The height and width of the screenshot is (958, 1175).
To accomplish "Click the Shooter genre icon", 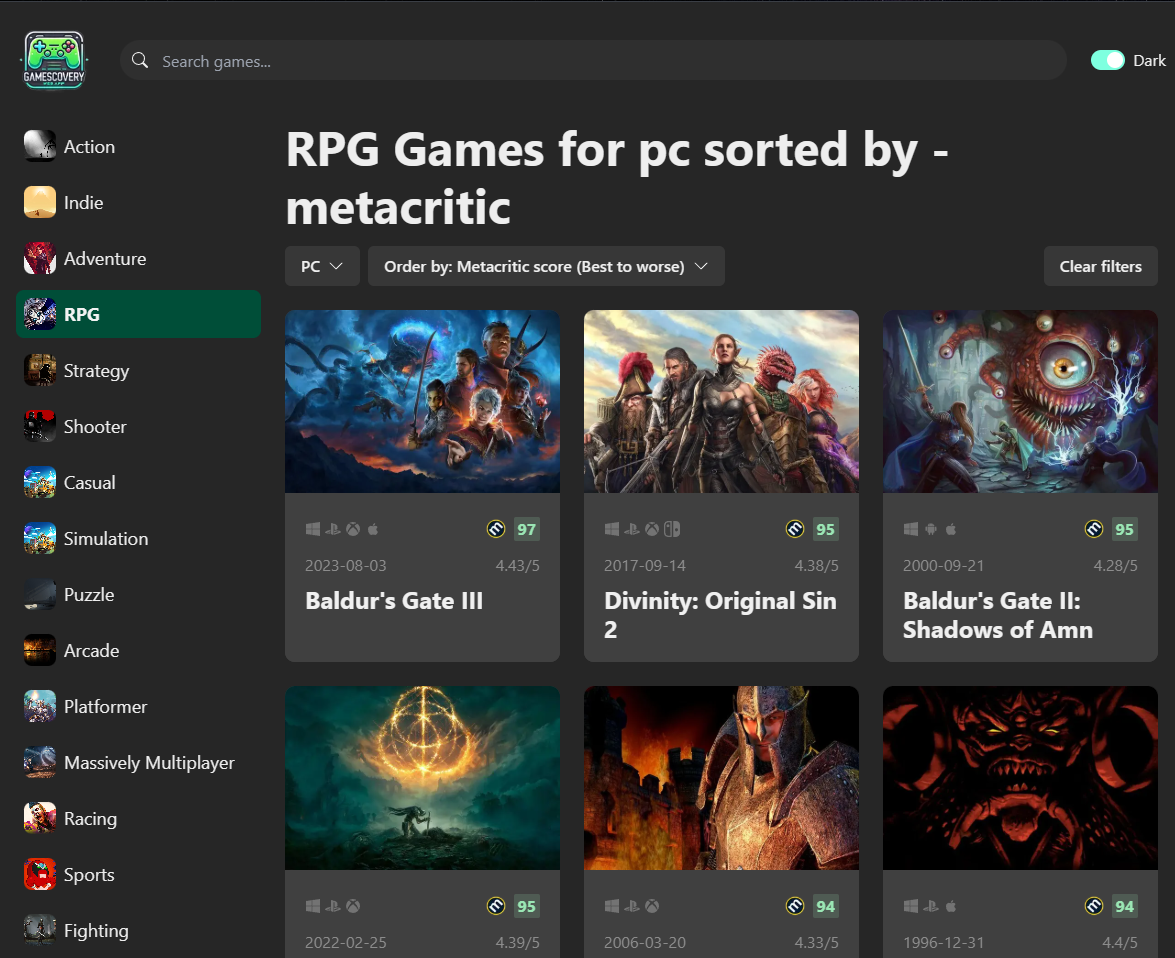I will pyautogui.click(x=40, y=427).
